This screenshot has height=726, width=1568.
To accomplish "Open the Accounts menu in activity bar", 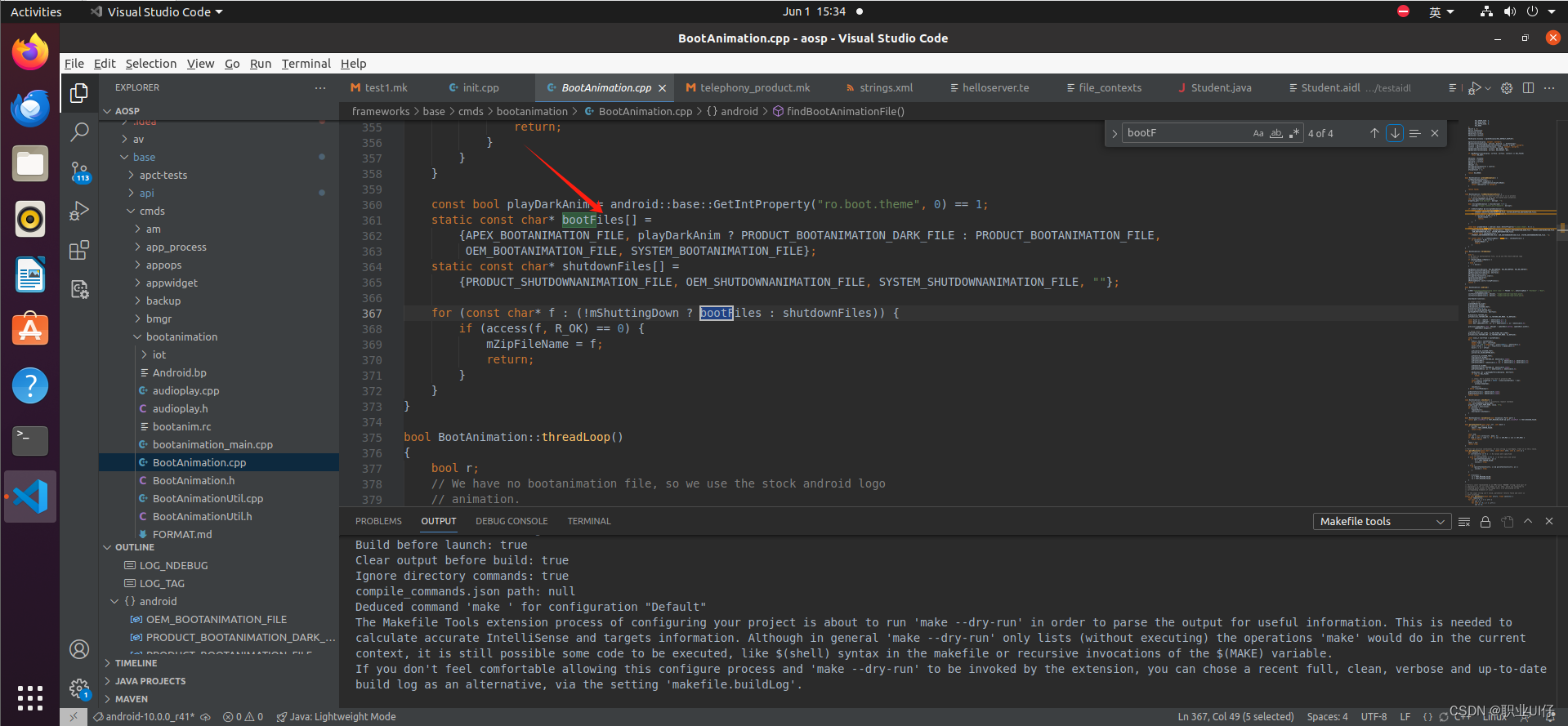I will 79,649.
